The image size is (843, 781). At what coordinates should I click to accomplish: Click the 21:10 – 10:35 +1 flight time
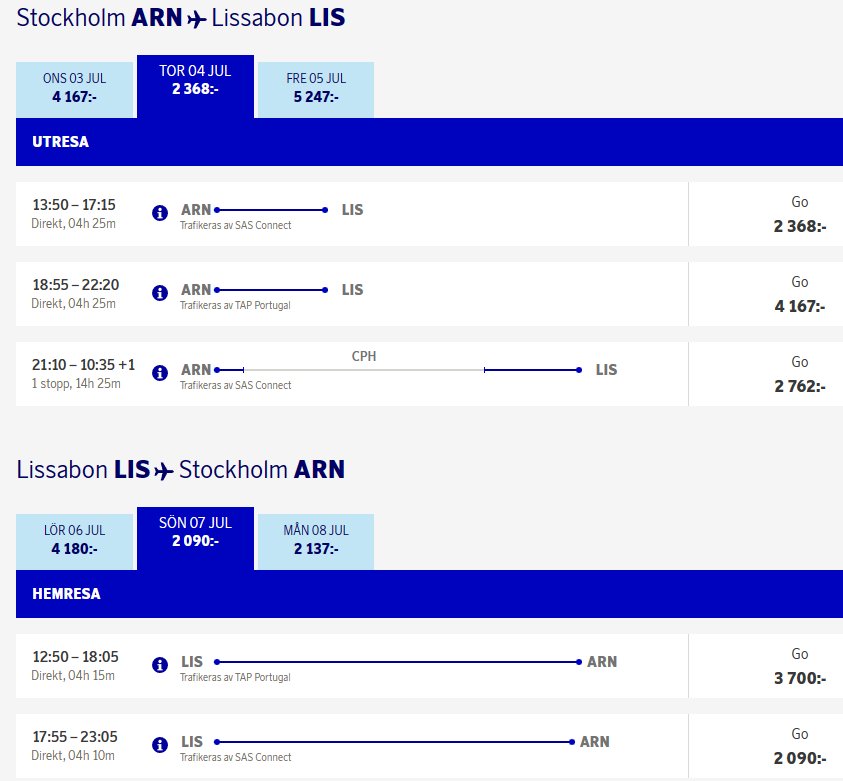click(84, 365)
